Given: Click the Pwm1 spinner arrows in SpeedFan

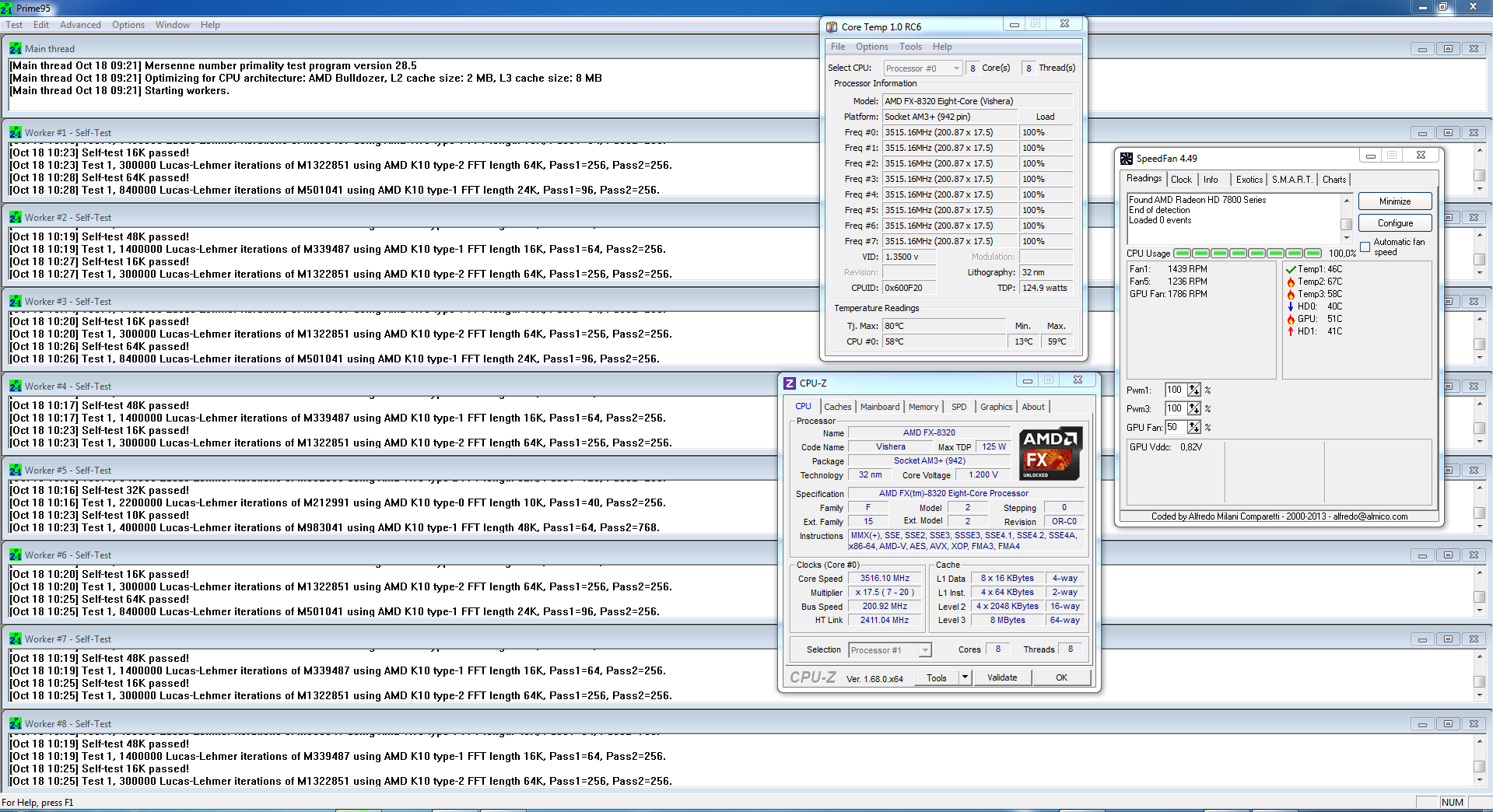Looking at the screenshot, I should [x=1194, y=390].
